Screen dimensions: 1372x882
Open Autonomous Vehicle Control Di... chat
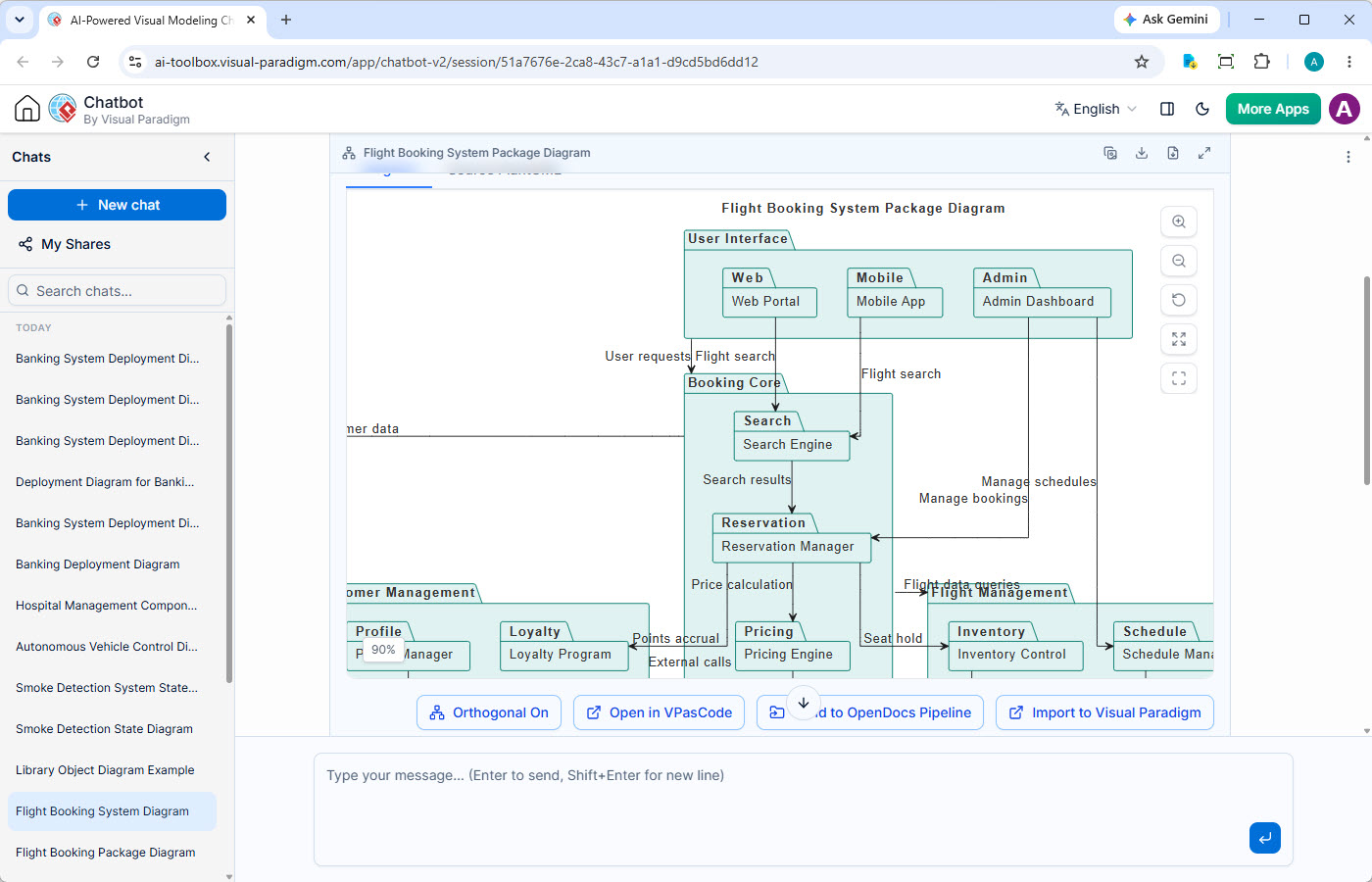[x=112, y=647]
